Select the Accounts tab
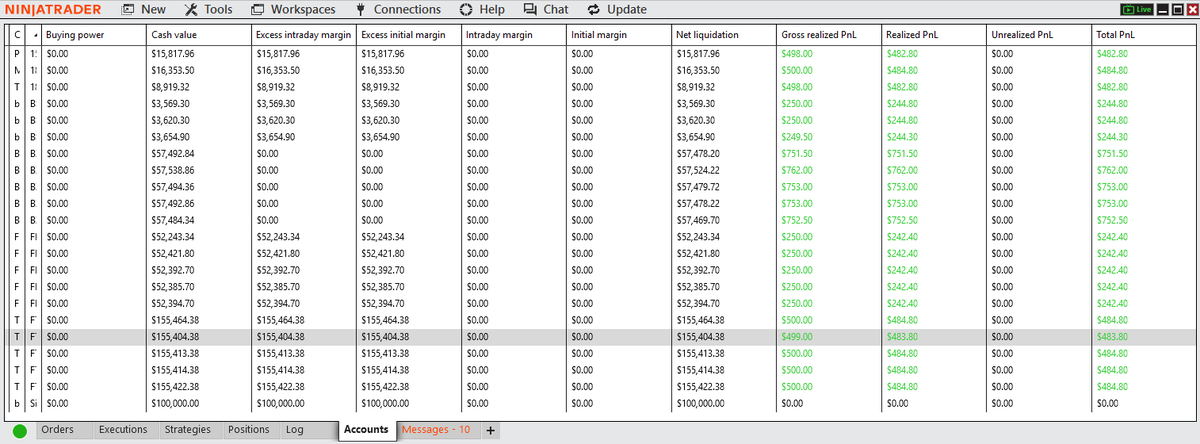Screen dimensions: 1200x444 (x=365, y=430)
